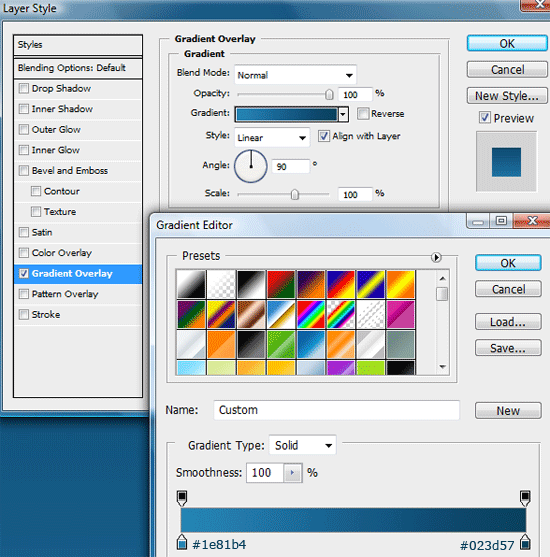Toggle the Outer Glow checkbox
The width and height of the screenshot is (550, 557).
click(x=23, y=129)
